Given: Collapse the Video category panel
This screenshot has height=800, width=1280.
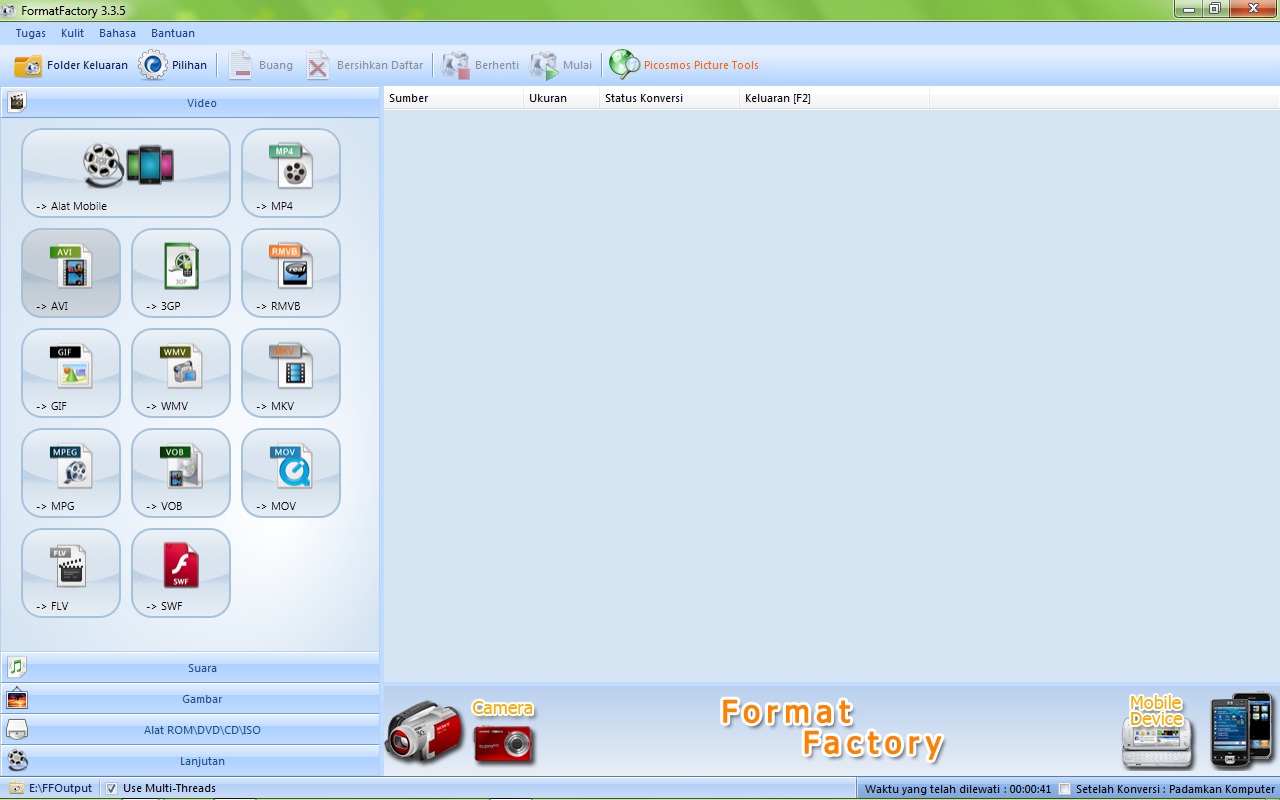Looking at the screenshot, I should click(x=190, y=103).
